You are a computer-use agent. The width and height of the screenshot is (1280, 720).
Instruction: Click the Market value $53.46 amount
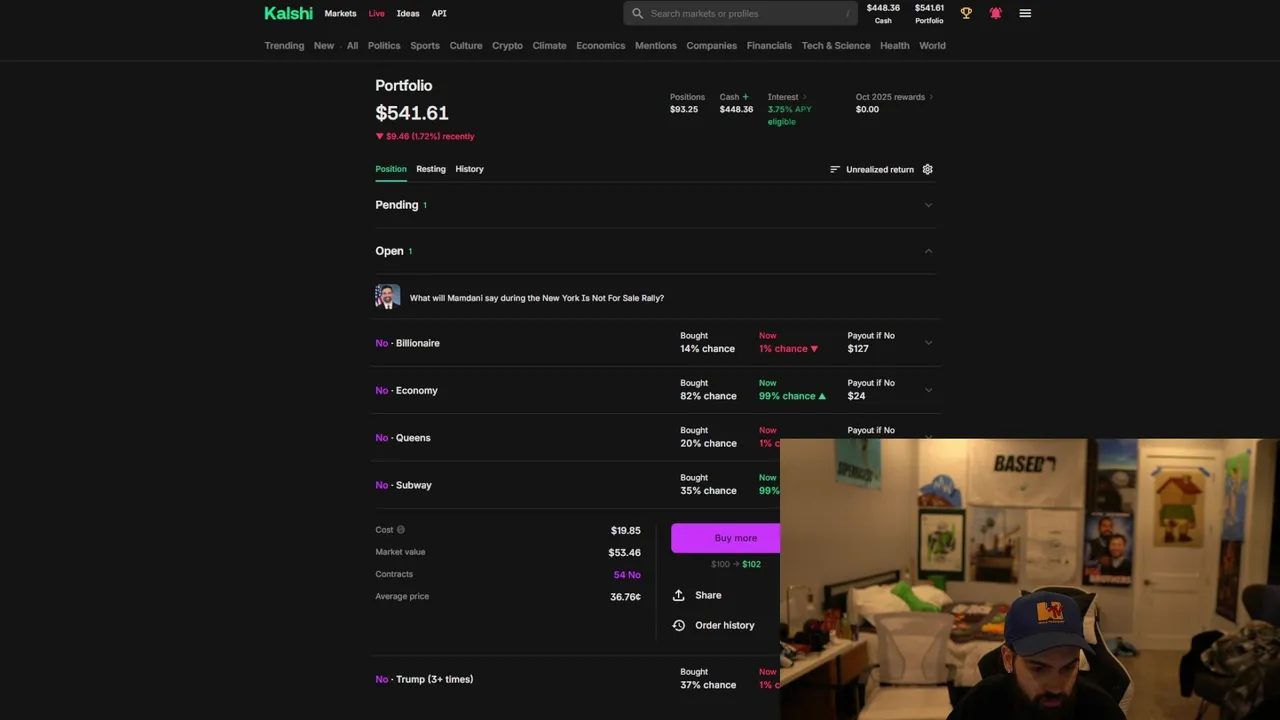(x=625, y=552)
